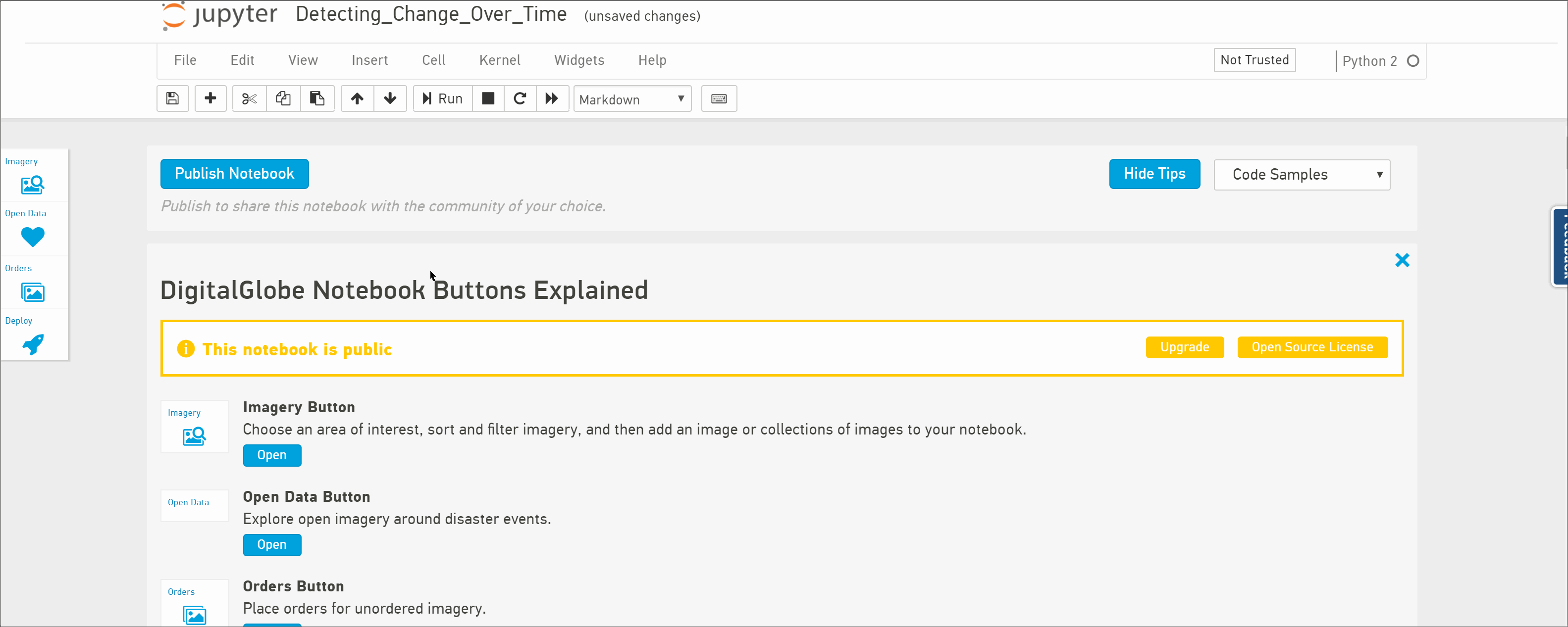Viewport: 1568px width, 627px height.
Task: Open the Widgets menu
Action: pyautogui.click(x=579, y=60)
